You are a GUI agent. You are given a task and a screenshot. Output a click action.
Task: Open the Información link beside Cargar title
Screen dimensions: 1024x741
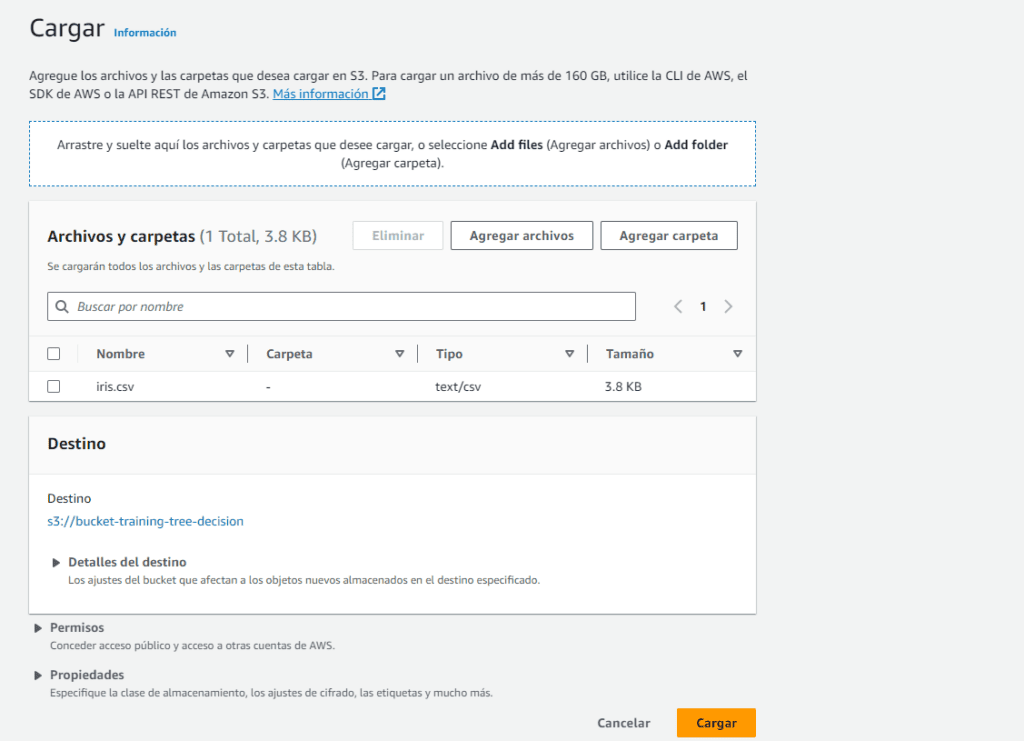[x=145, y=33]
